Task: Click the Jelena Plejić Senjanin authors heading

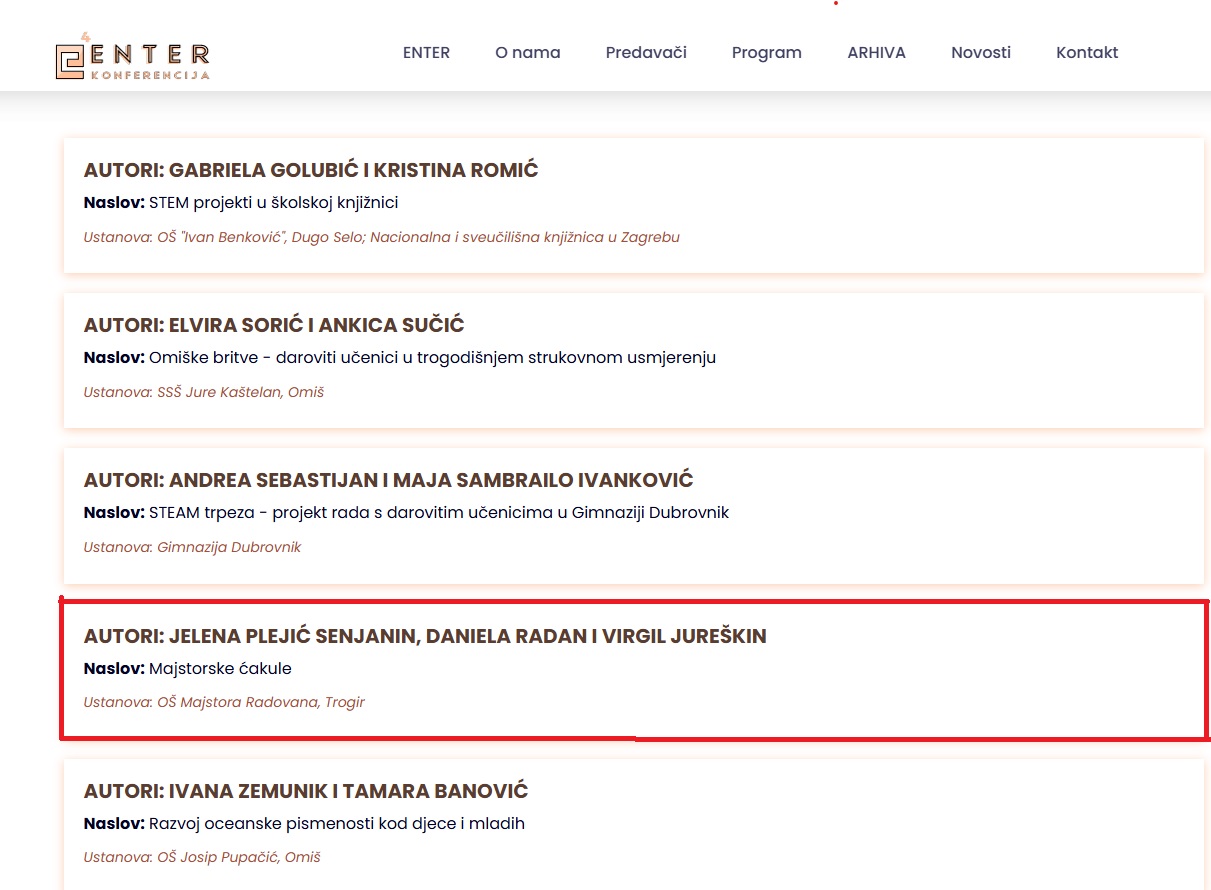Action: (425, 636)
